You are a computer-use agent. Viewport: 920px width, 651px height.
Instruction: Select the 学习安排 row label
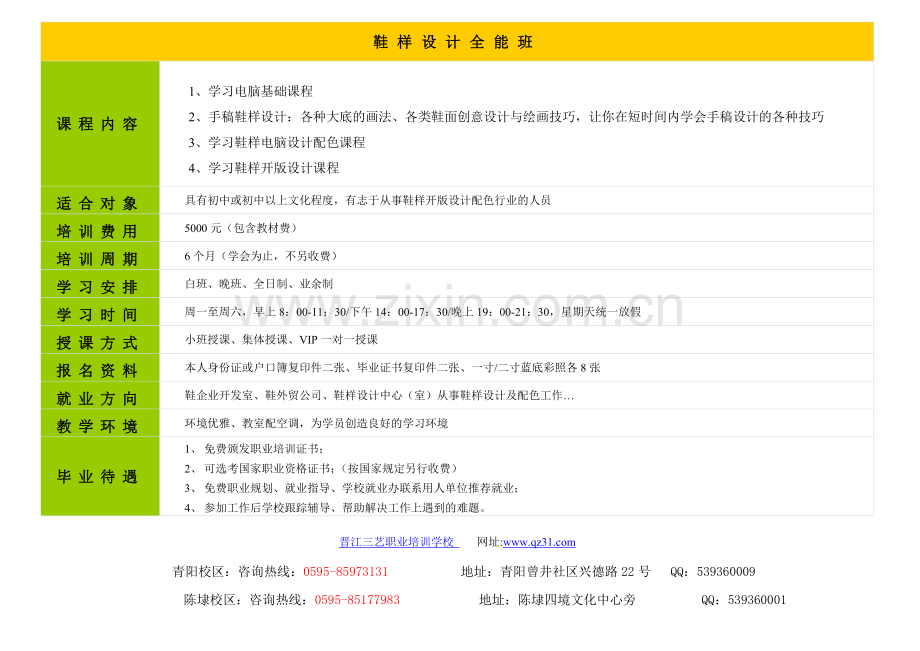pos(98,287)
